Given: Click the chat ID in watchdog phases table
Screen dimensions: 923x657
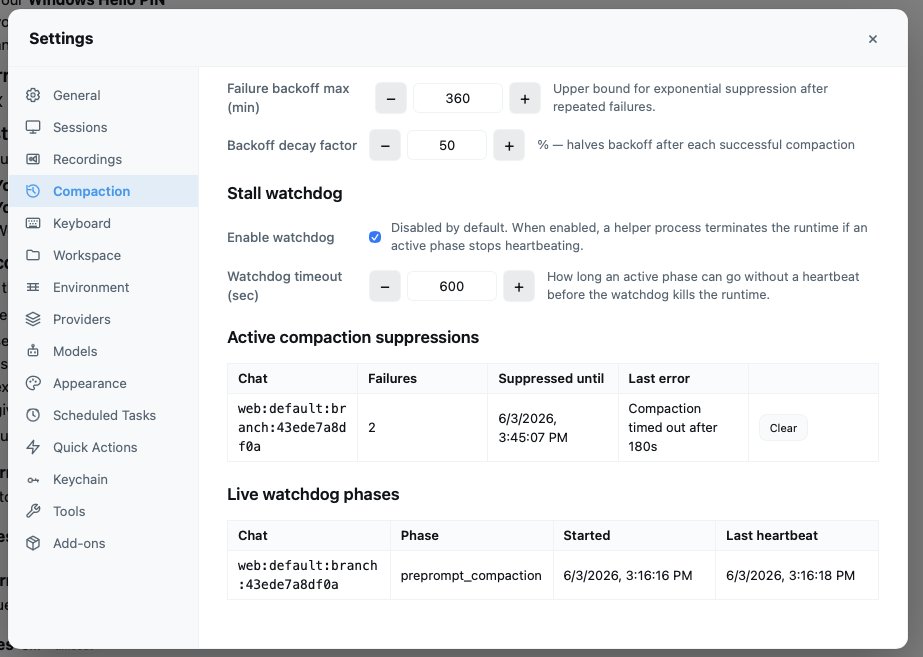Looking at the screenshot, I should pyautogui.click(x=308, y=575).
